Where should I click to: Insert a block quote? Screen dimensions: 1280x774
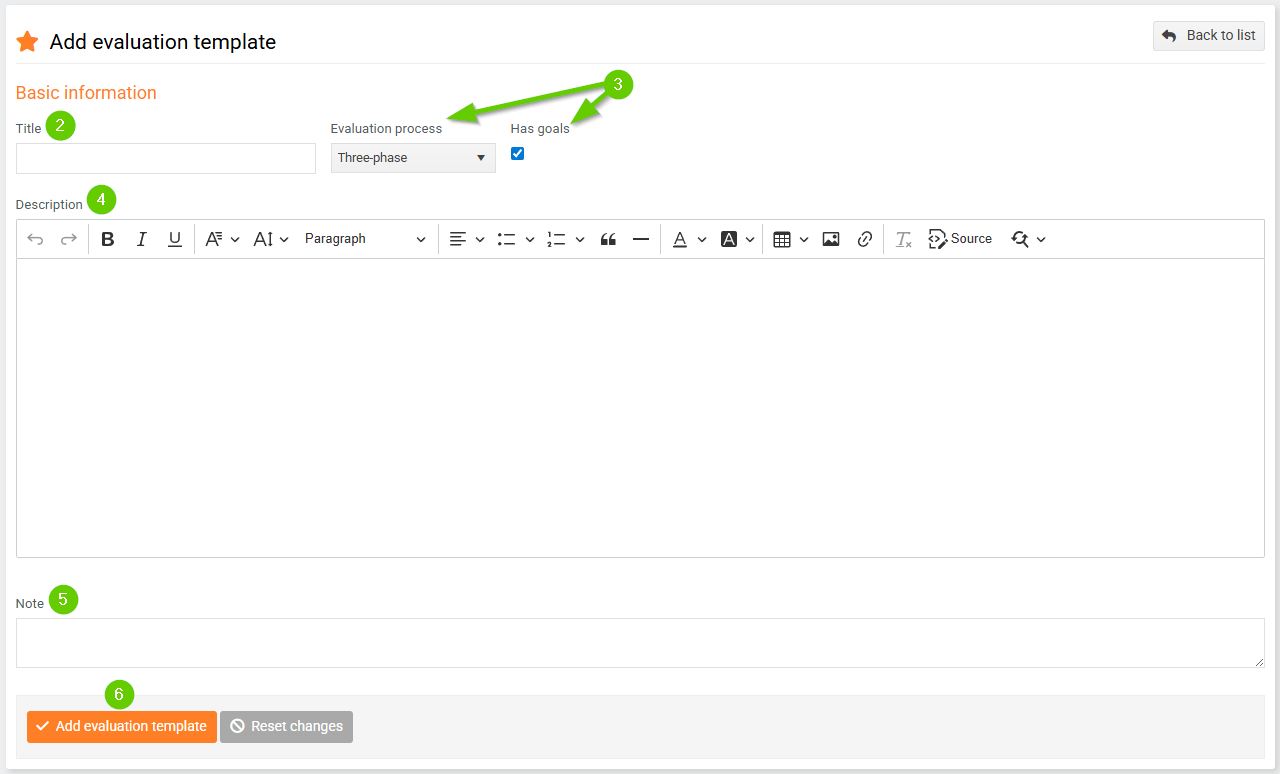click(608, 239)
